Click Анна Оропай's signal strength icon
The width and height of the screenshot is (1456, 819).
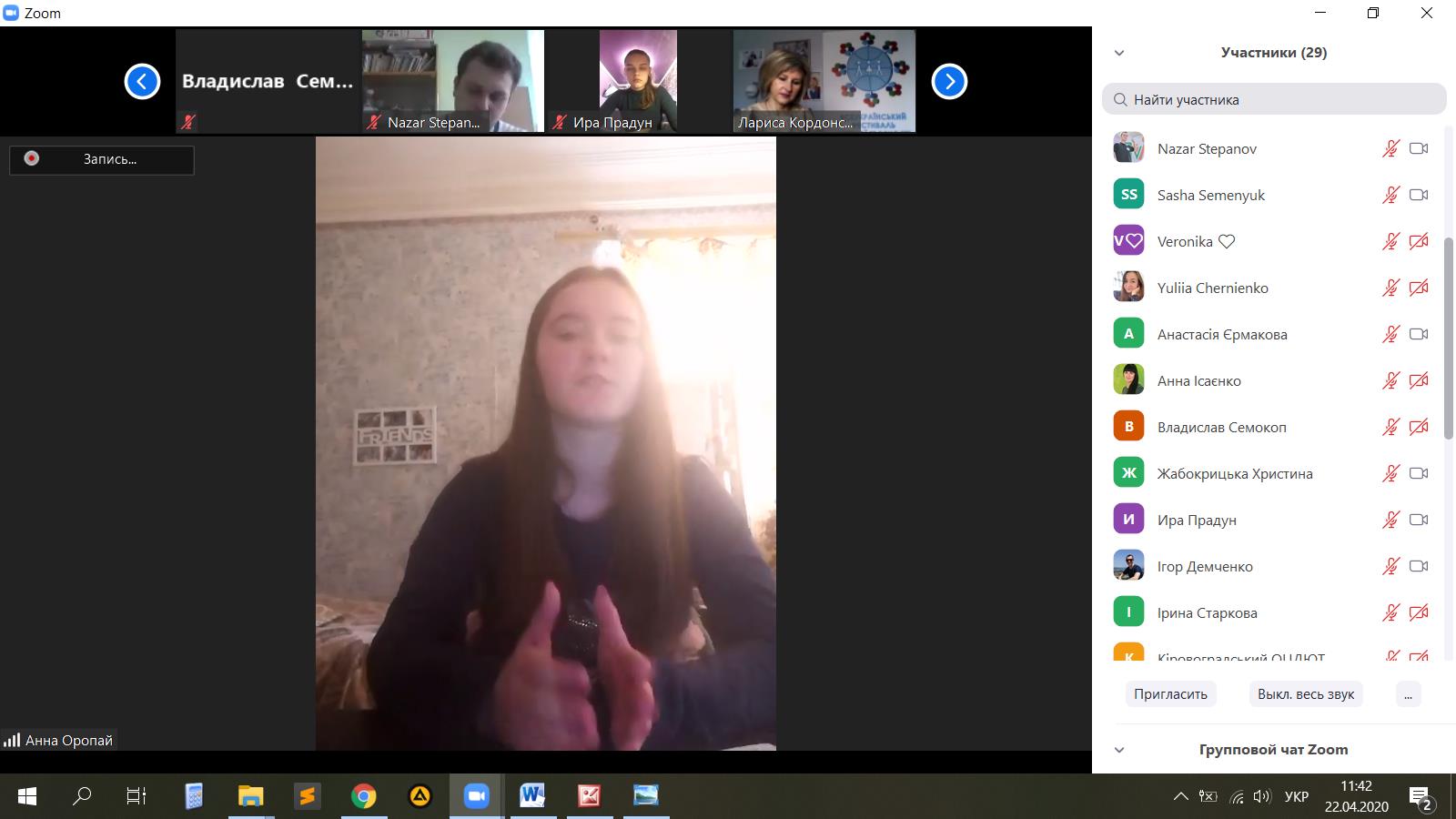click(12, 740)
